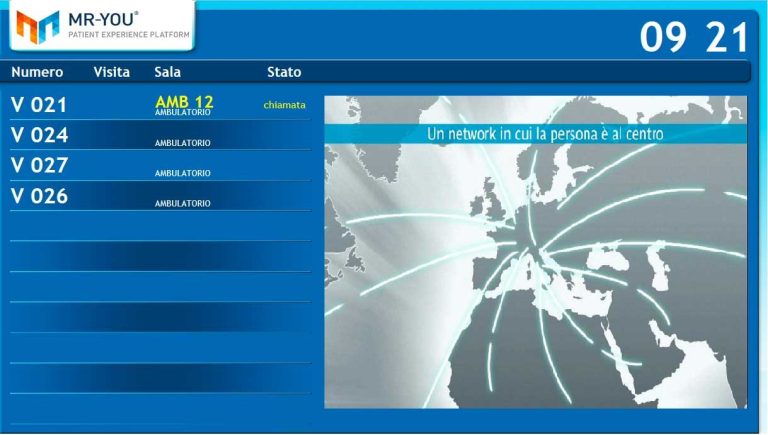
Task: Click AMBULATORIO in the V 026 row
Action: point(182,204)
